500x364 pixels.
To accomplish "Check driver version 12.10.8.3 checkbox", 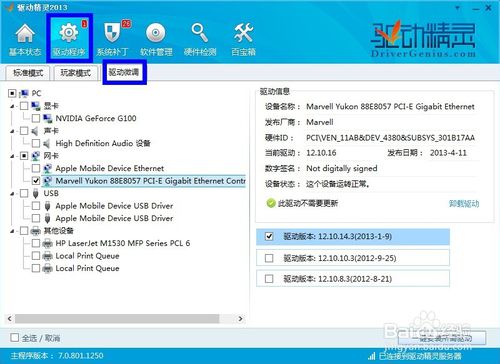I will click(x=269, y=279).
